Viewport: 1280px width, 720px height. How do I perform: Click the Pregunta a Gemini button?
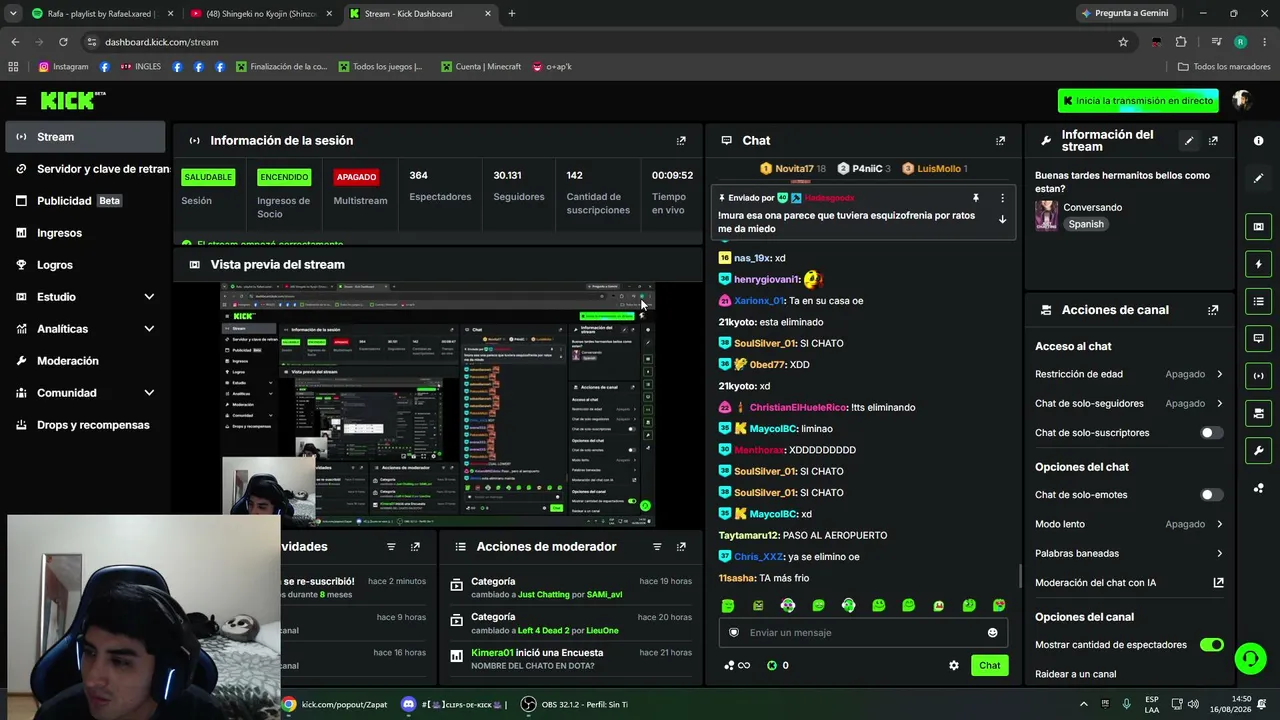click(x=1124, y=13)
